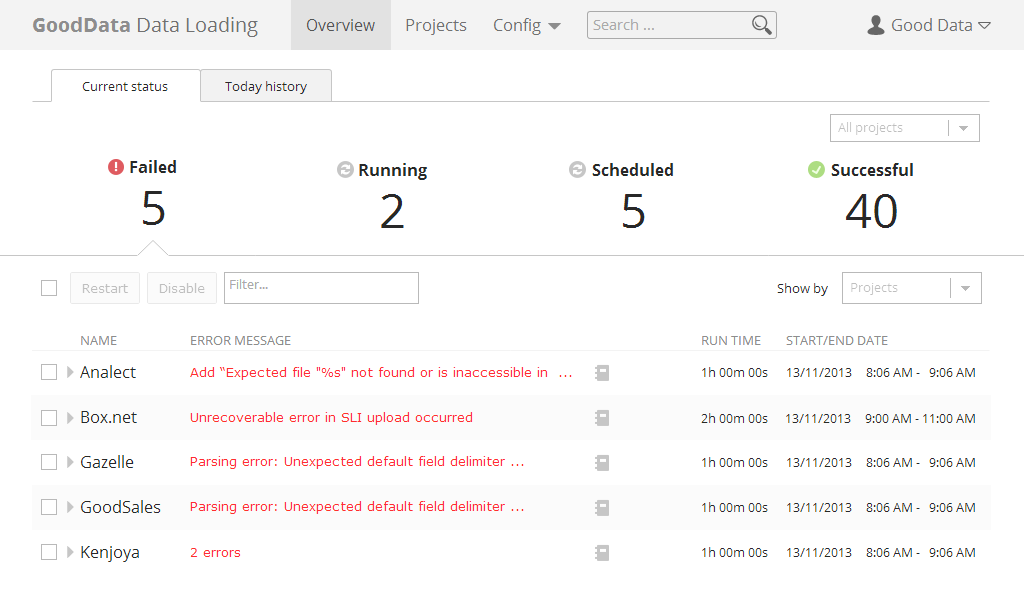
Task: Switch to the Current status tab
Action: pos(125,86)
